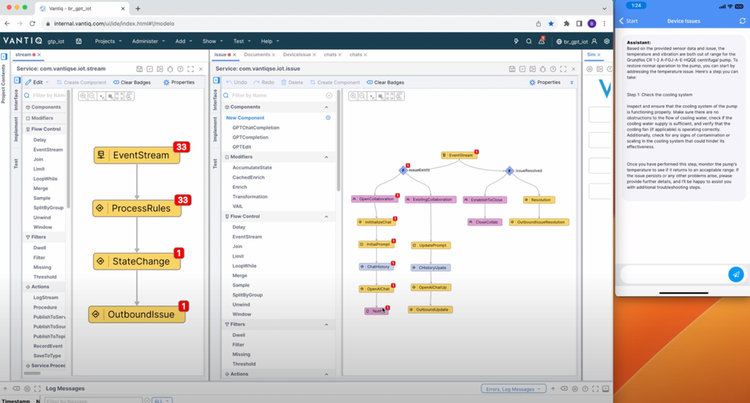Click the send message button in chat
The width and height of the screenshot is (750, 403).
(x=736, y=274)
